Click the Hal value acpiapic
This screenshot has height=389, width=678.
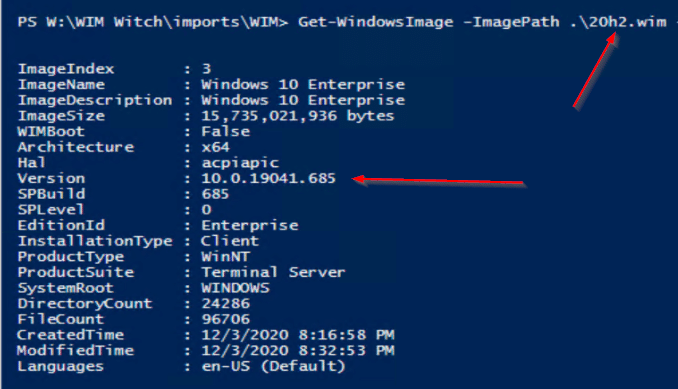(240, 163)
